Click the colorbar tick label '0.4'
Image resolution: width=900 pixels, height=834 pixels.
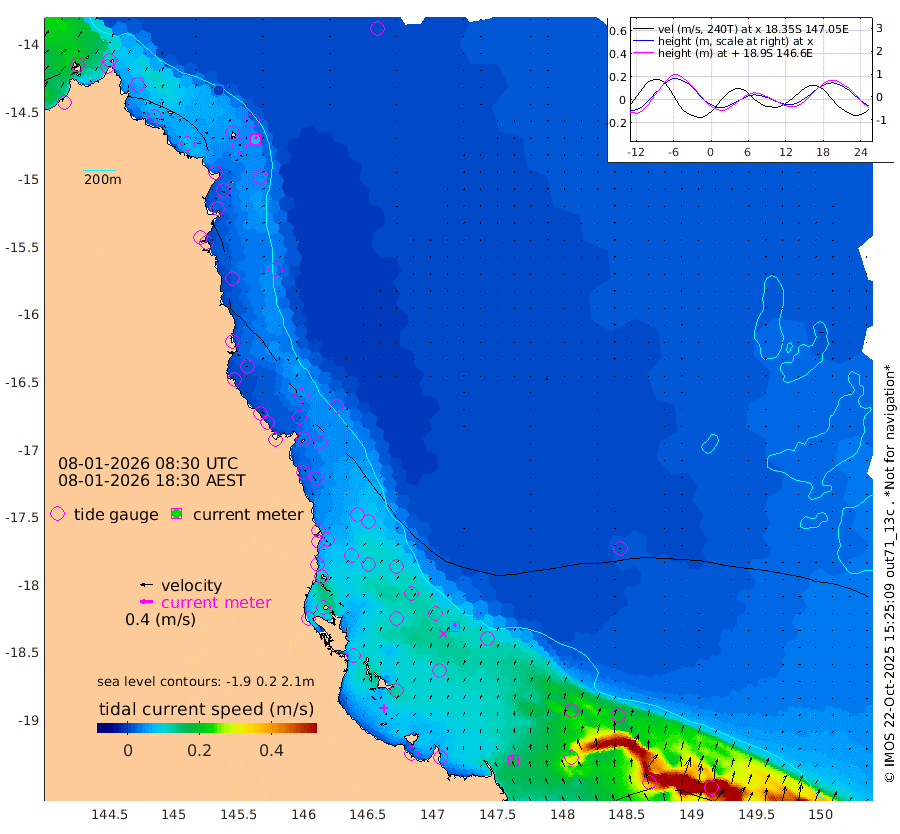pos(271,750)
